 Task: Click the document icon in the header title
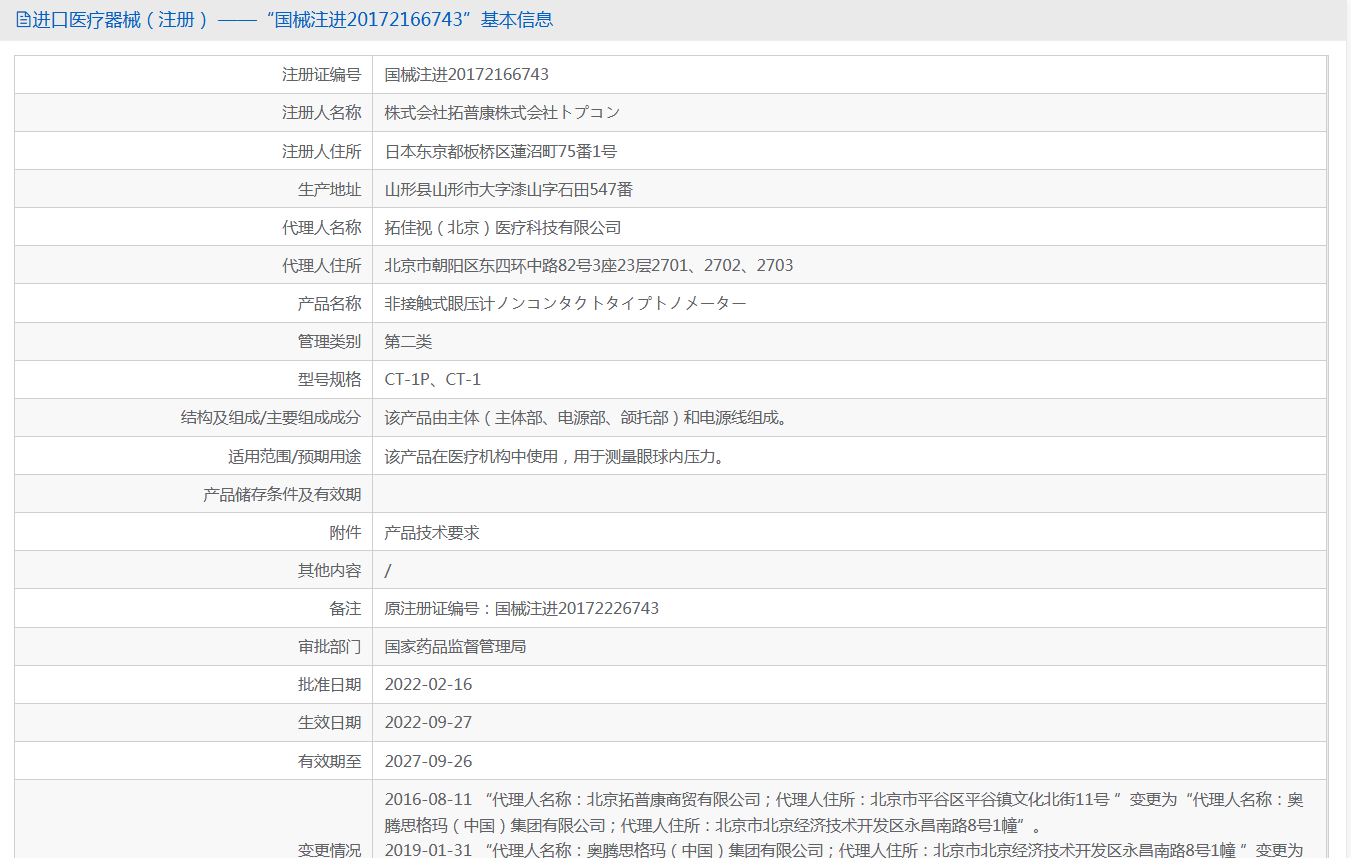point(23,20)
